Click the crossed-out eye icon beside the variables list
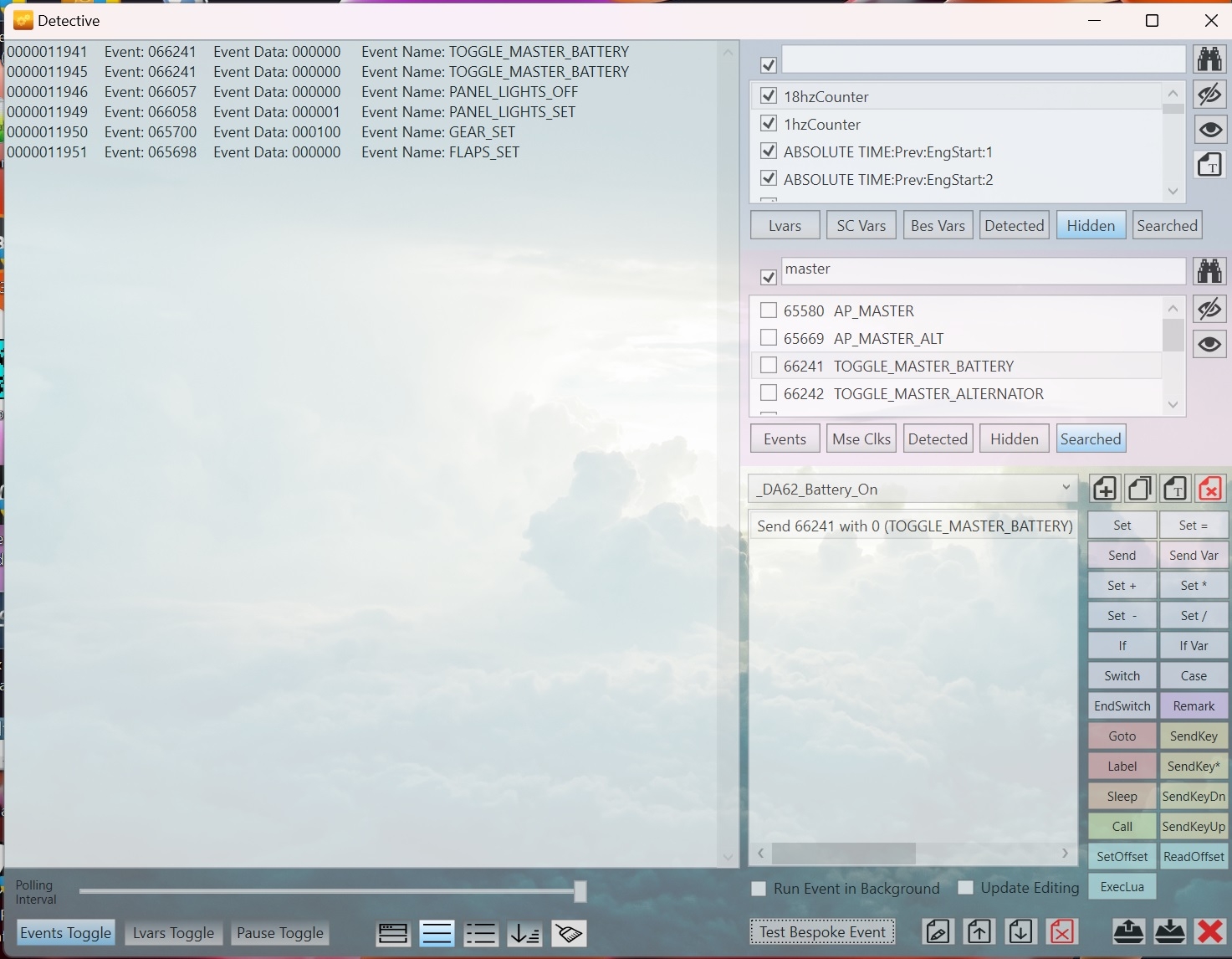The height and width of the screenshot is (959, 1232). 1209,95
